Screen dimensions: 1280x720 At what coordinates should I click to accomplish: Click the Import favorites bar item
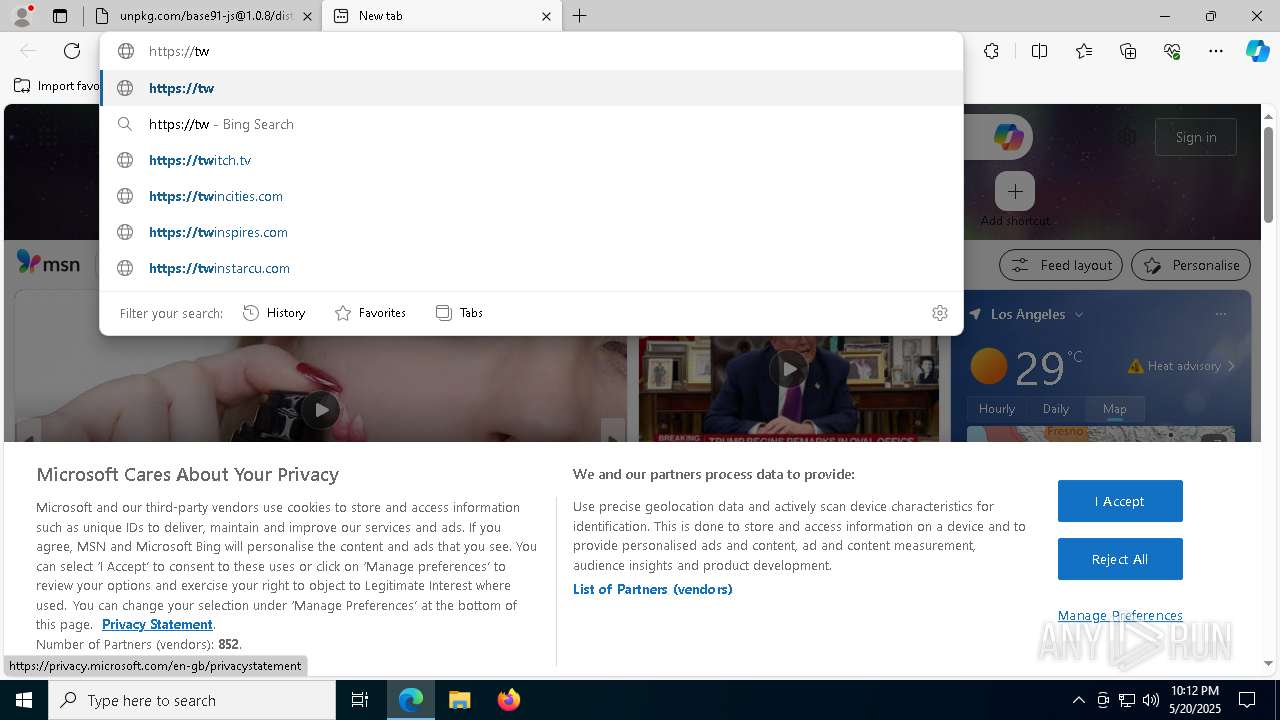(x=57, y=86)
